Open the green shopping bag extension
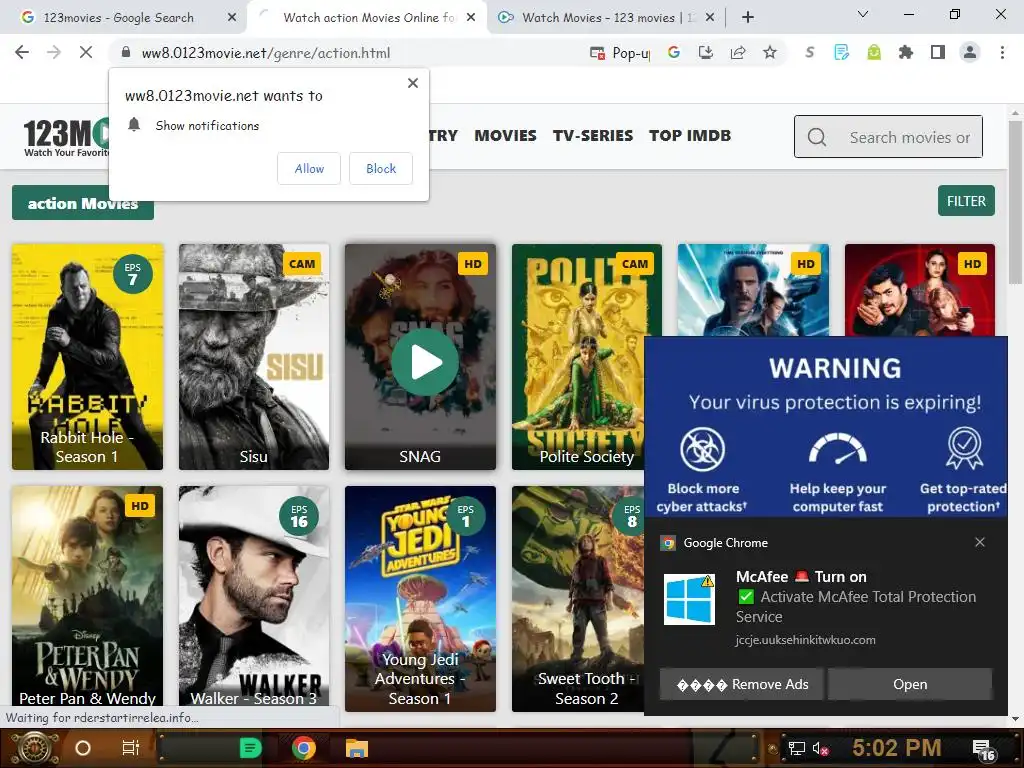Viewport: 1024px width, 768px height. [874, 52]
